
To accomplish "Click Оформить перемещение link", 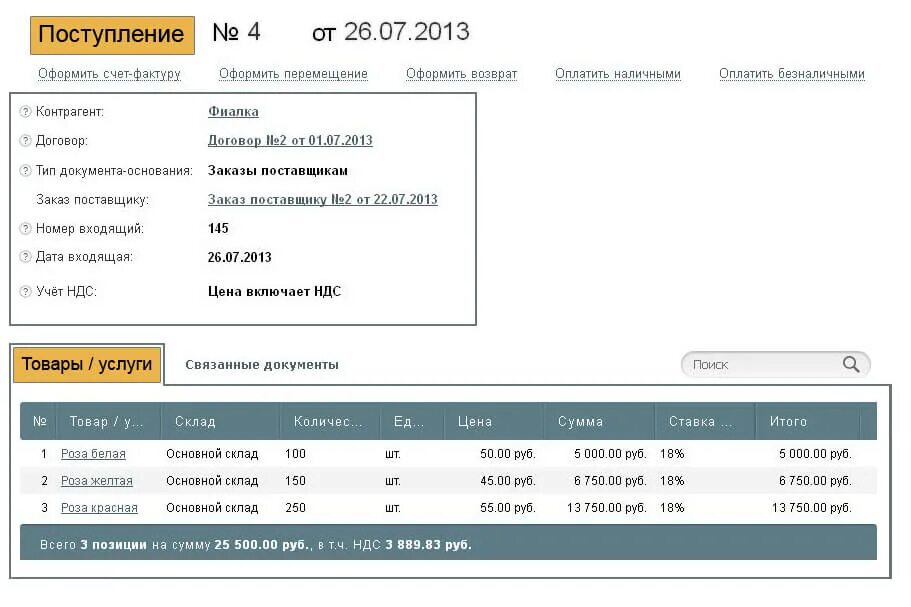I will click(x=293, y=74).
